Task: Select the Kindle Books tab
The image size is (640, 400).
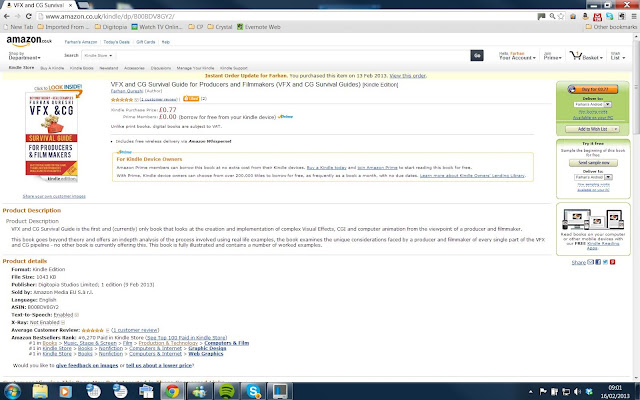Action: tap(82, 68)
